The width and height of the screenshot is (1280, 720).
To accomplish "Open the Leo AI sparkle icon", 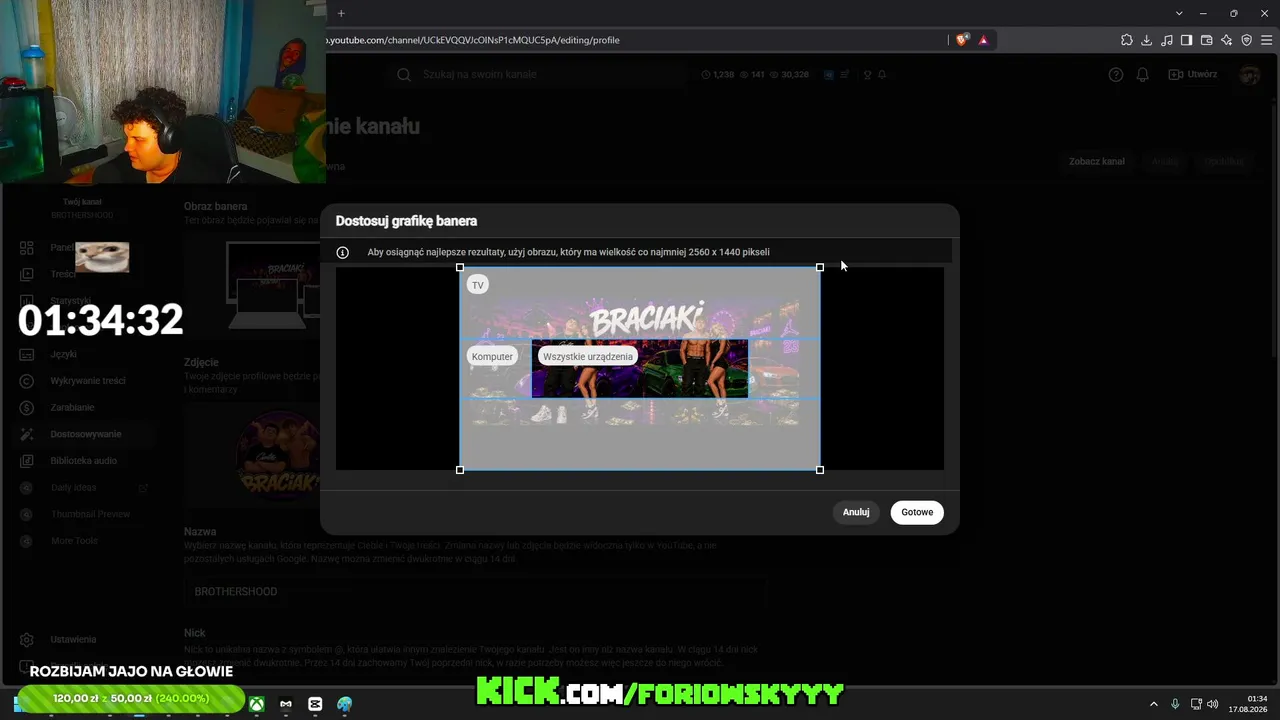I will click(1226, 40).
